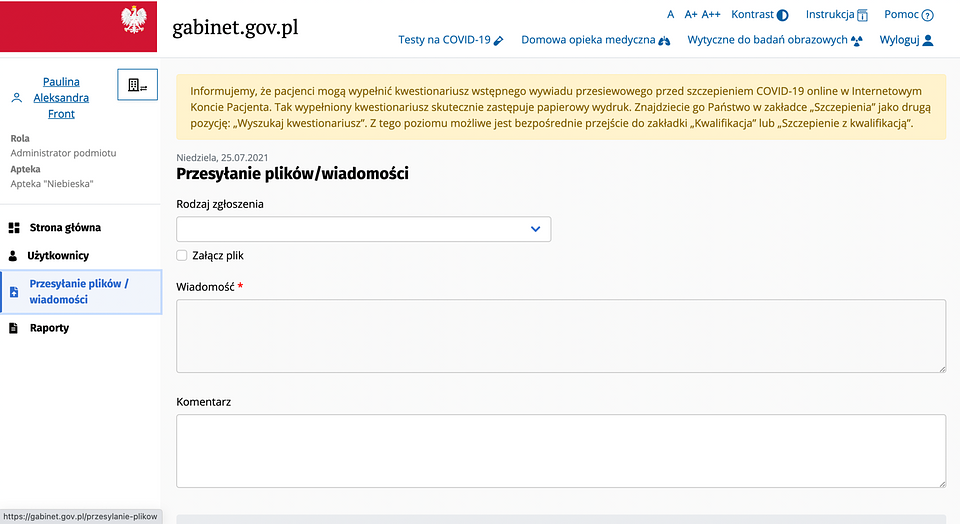The height and width of the screenshot is (524, 960).
Task: Click into the Wiadomość text area
Action: coord(561,336)
